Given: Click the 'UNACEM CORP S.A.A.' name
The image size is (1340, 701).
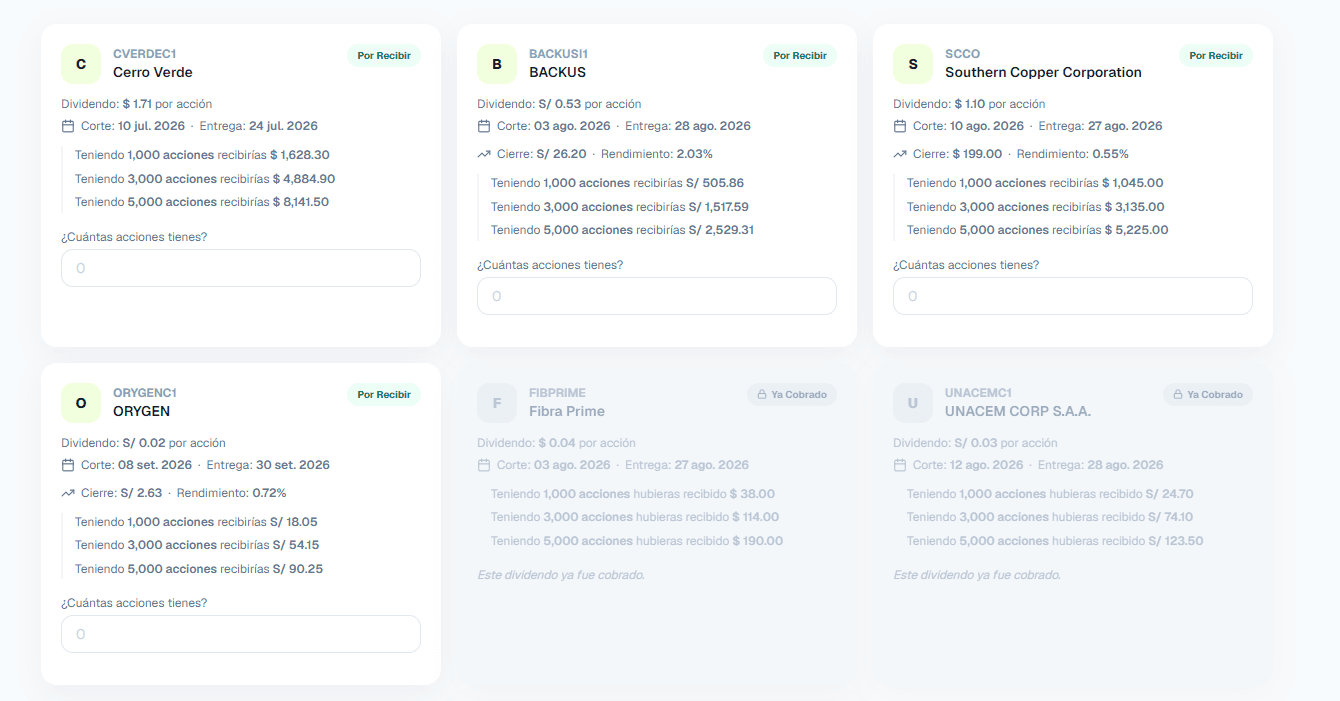Looking at the screenshot, I should click(1018, 411).
